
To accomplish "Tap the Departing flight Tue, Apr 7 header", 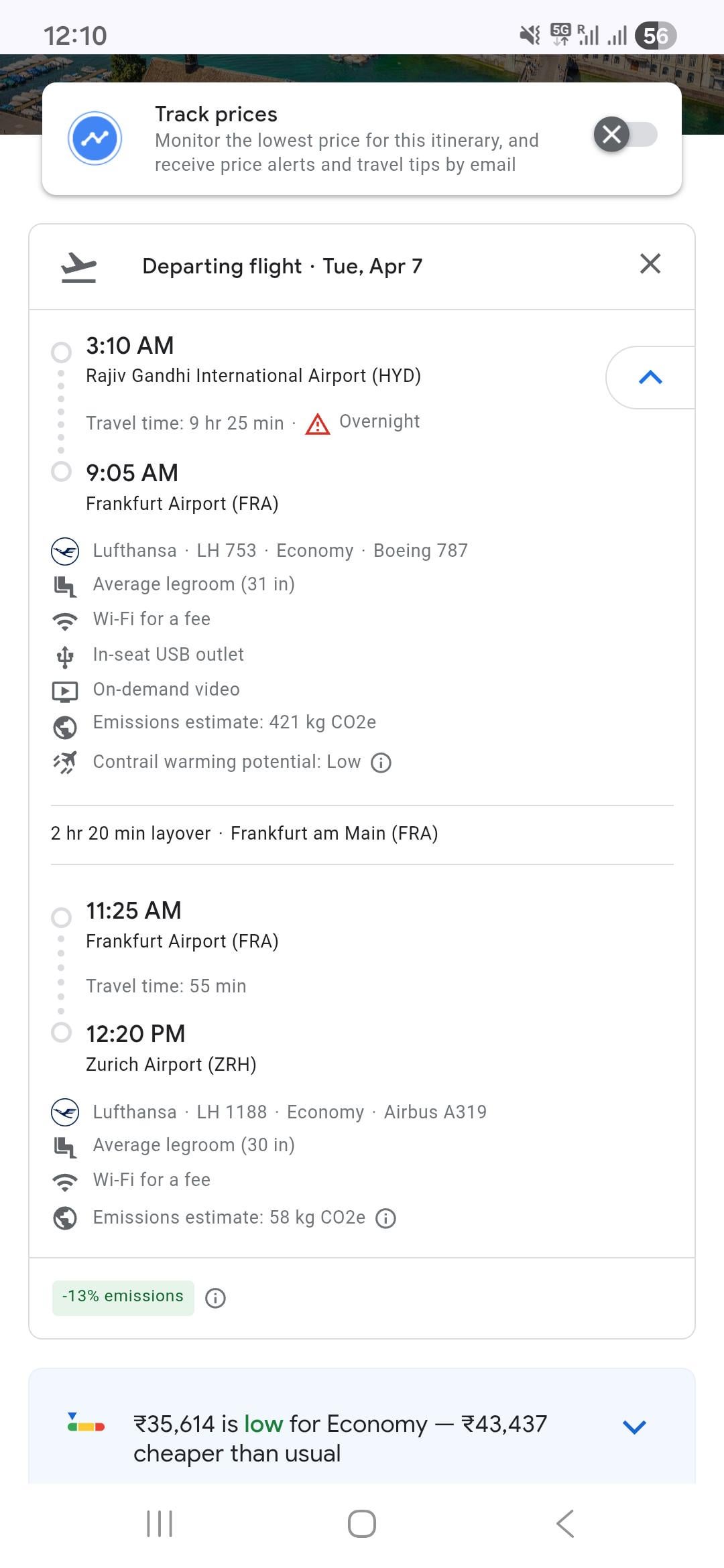I will click(282, 267).
